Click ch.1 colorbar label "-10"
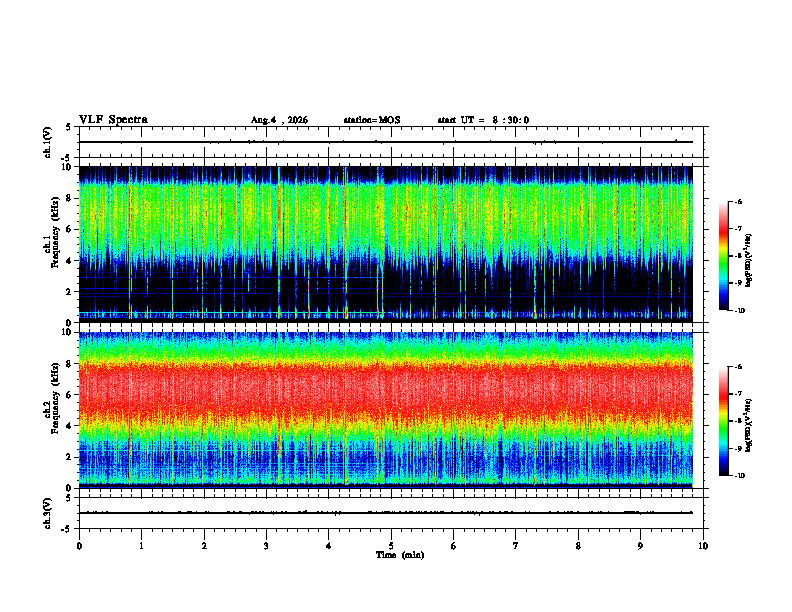The height and width of the screenshot is (612, 792). 740,311
